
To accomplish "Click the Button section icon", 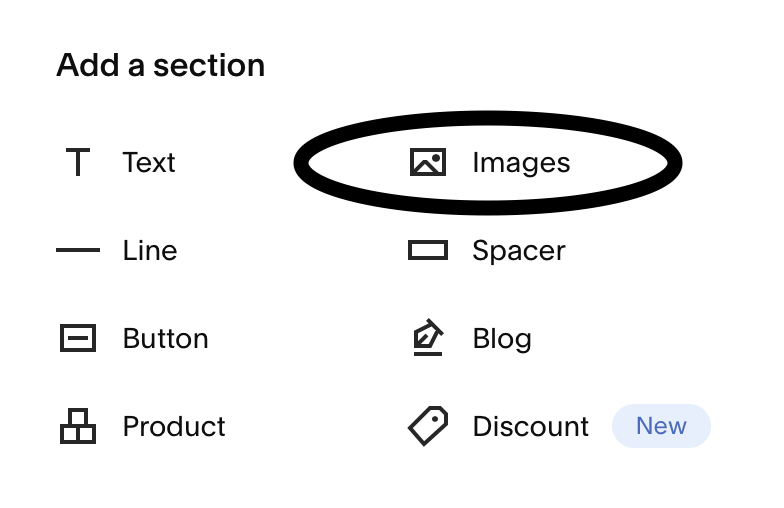I will [78, 338].
